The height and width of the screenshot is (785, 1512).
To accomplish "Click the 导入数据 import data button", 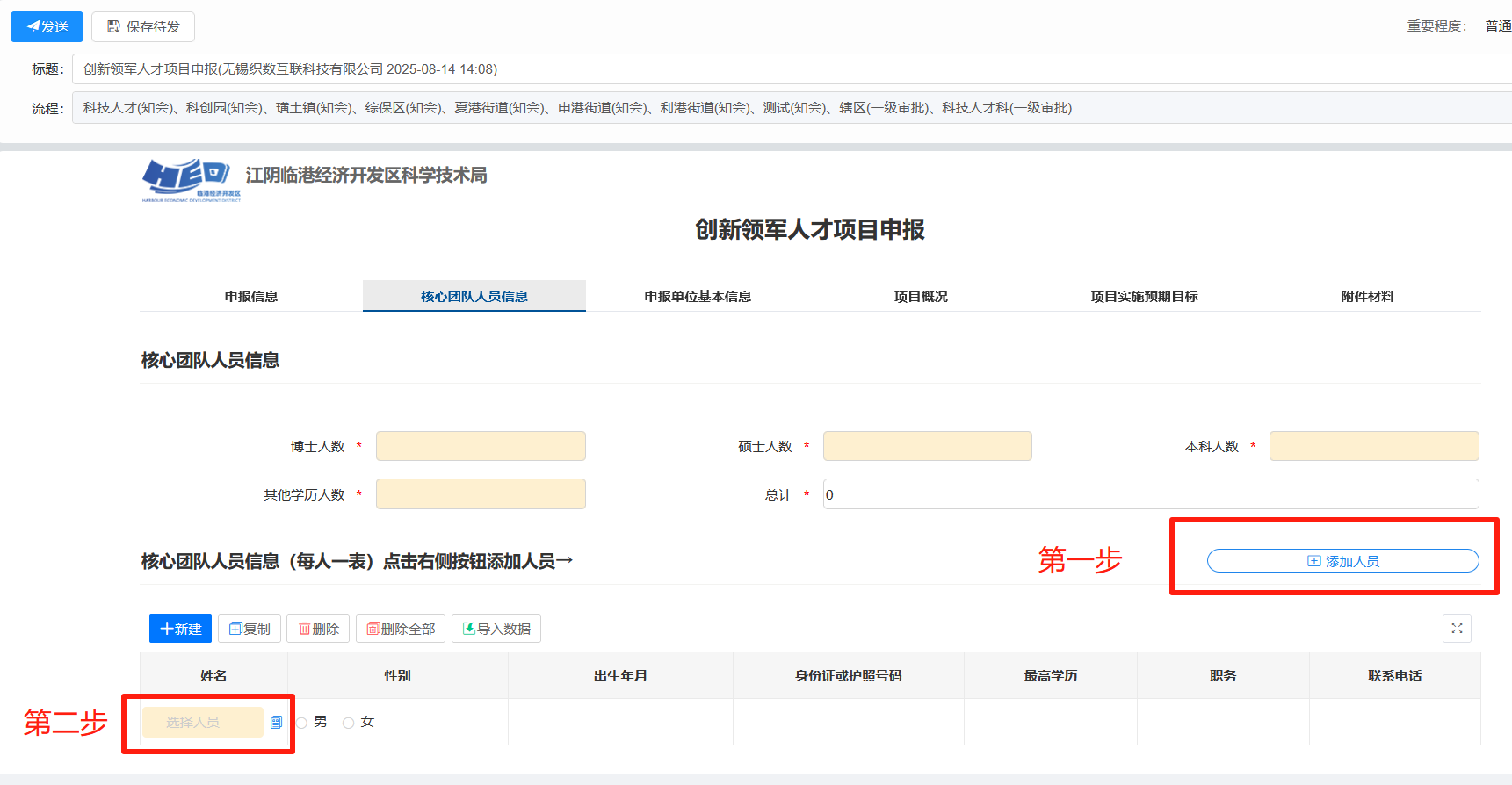I will [x=496, y=629].
